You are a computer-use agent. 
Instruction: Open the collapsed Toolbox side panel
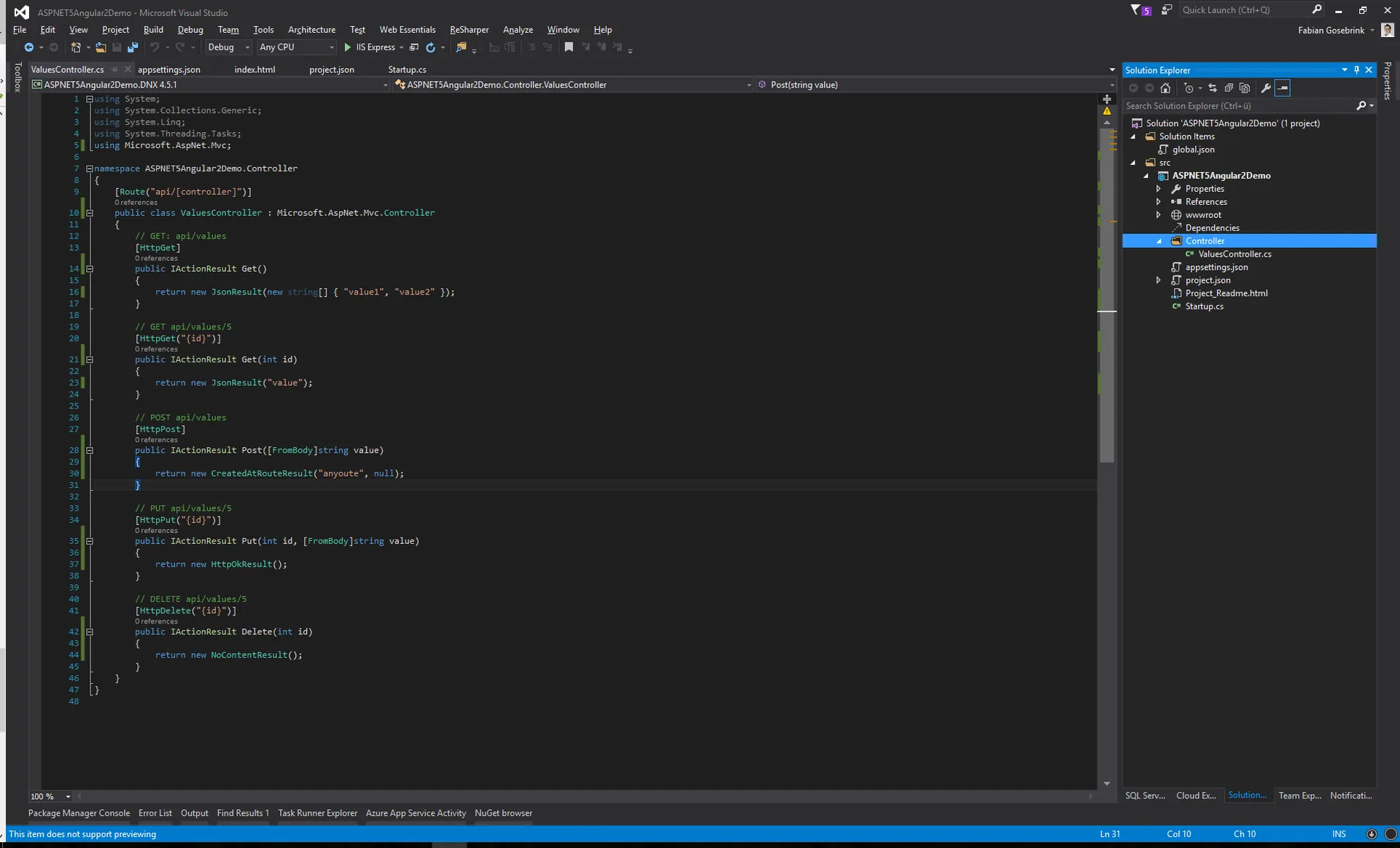pos(17,77)
